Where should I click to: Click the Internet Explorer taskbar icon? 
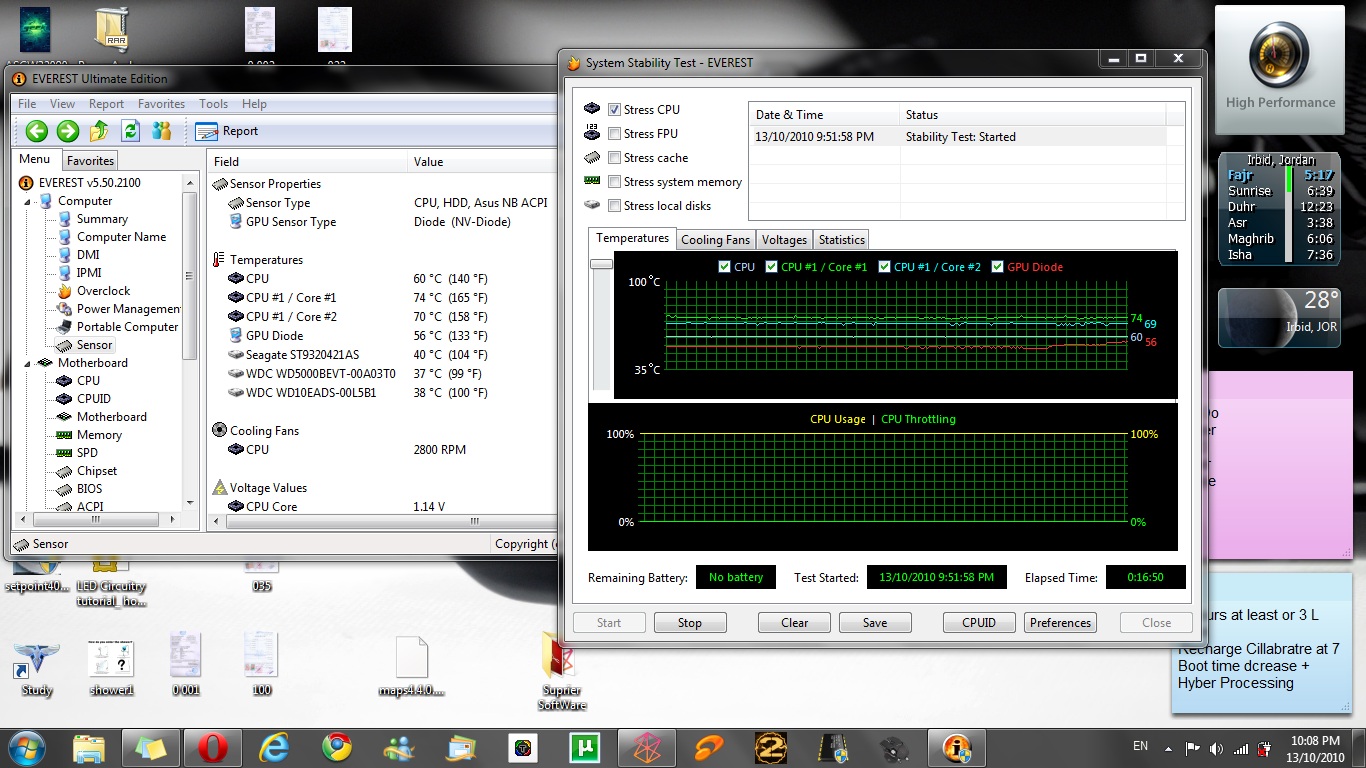click(273, 748)
